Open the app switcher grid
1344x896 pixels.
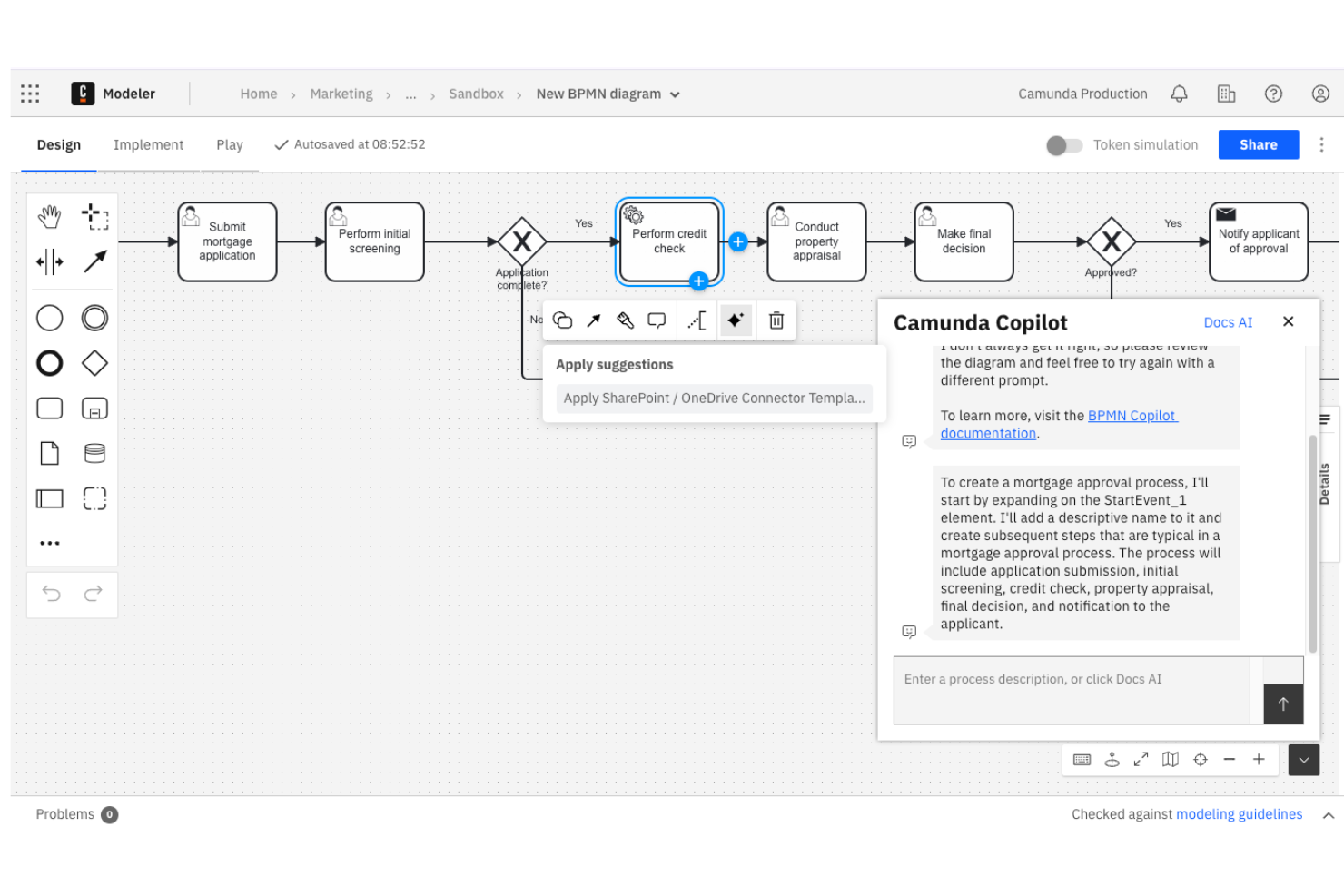point(30,94)
